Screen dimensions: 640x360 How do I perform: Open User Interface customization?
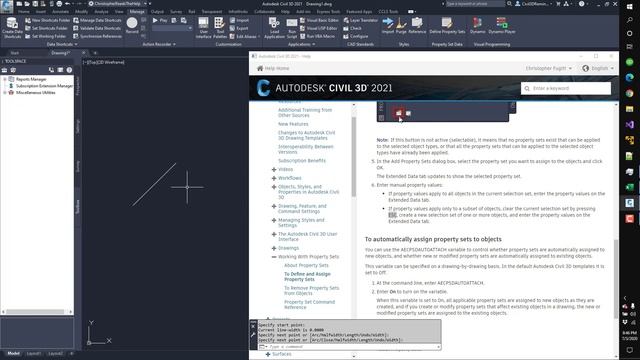(x=203, y=28)
